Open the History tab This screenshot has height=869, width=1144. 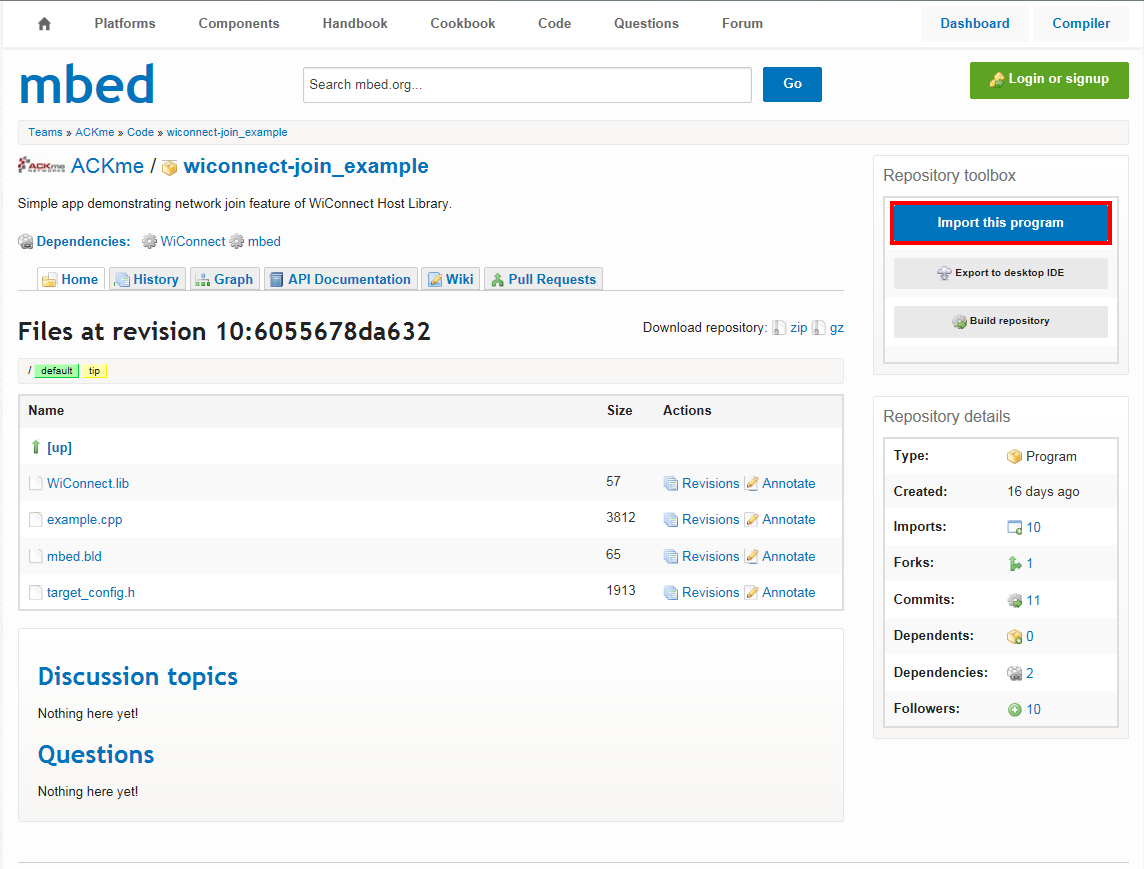[x=146, y=279]
